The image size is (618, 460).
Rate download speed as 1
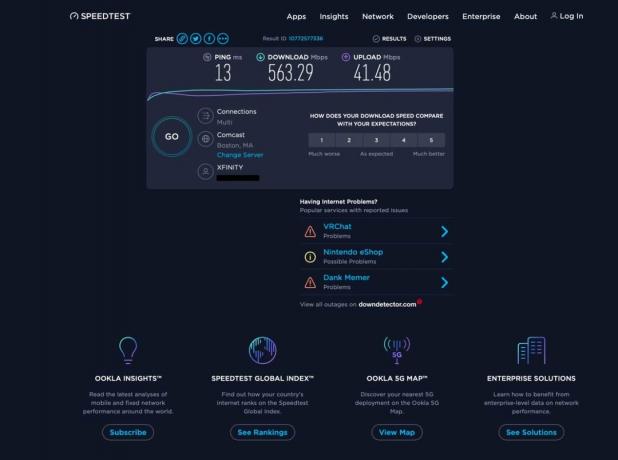click(x=322, y=140)
